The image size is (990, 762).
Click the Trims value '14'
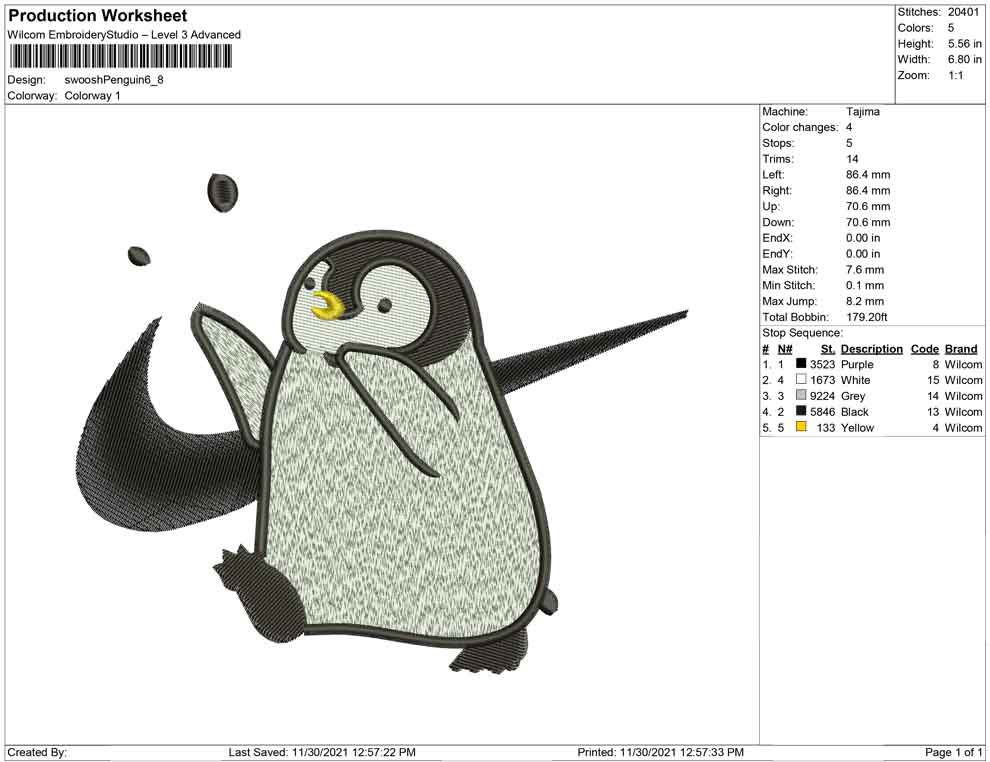(x=852, y=158)
